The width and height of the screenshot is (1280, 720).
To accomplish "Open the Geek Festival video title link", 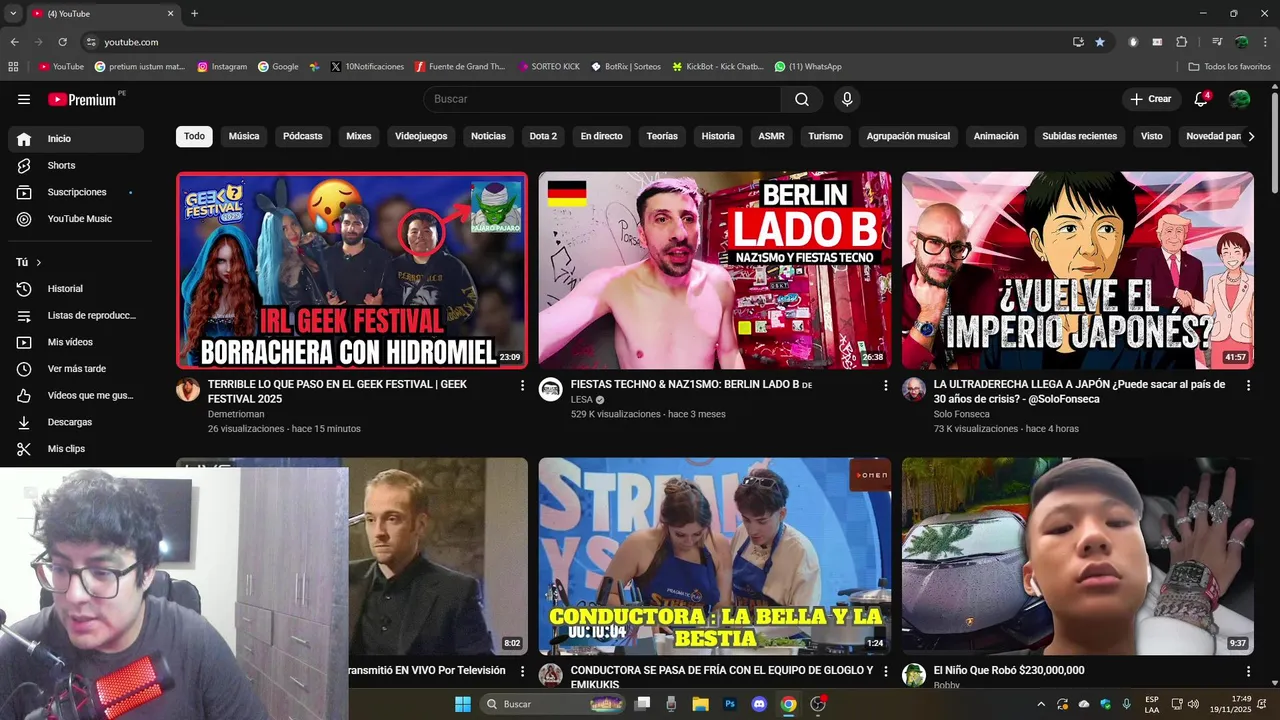I will [x=337, y=391].
